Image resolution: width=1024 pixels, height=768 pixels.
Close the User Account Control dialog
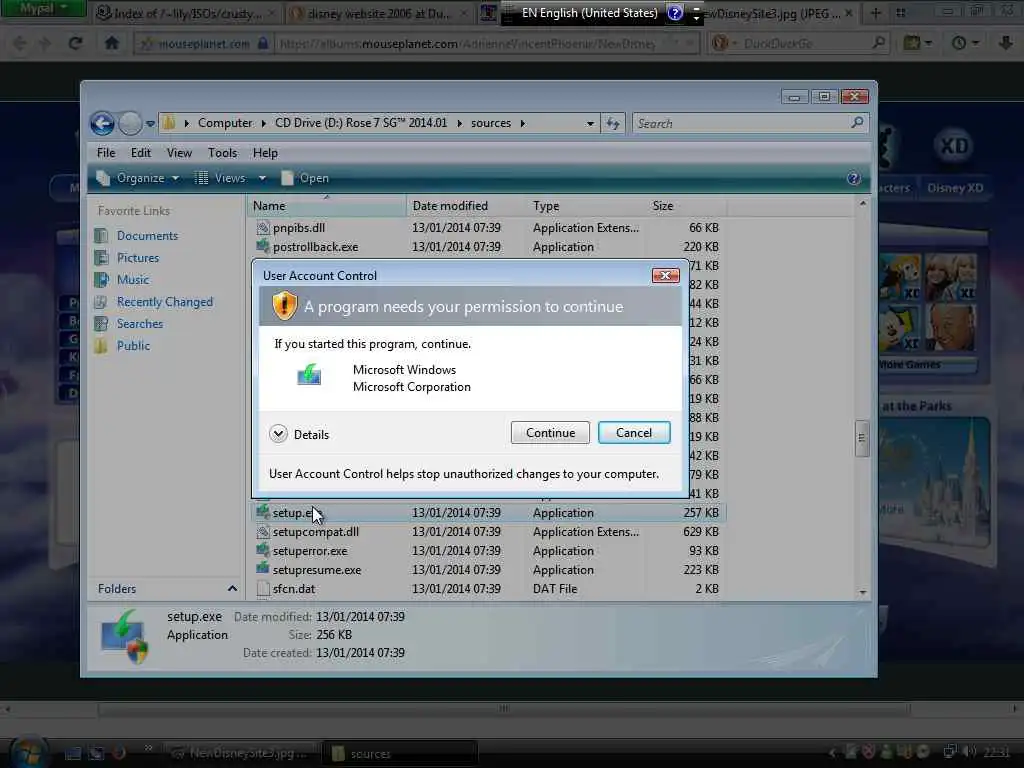pos(665,276)
